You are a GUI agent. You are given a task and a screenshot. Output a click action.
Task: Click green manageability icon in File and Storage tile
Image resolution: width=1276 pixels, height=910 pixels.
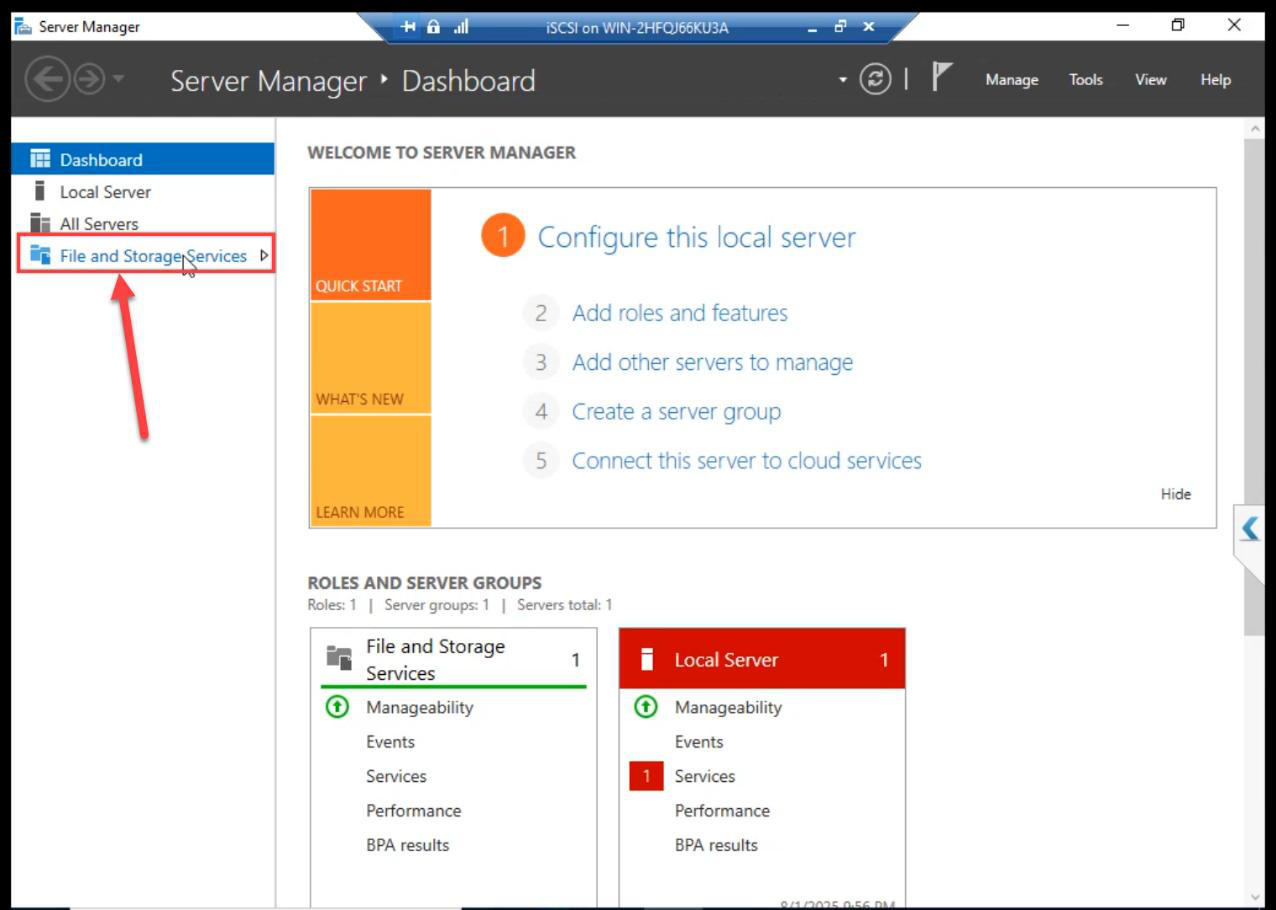pyautogui.click(x=338, y=707)
